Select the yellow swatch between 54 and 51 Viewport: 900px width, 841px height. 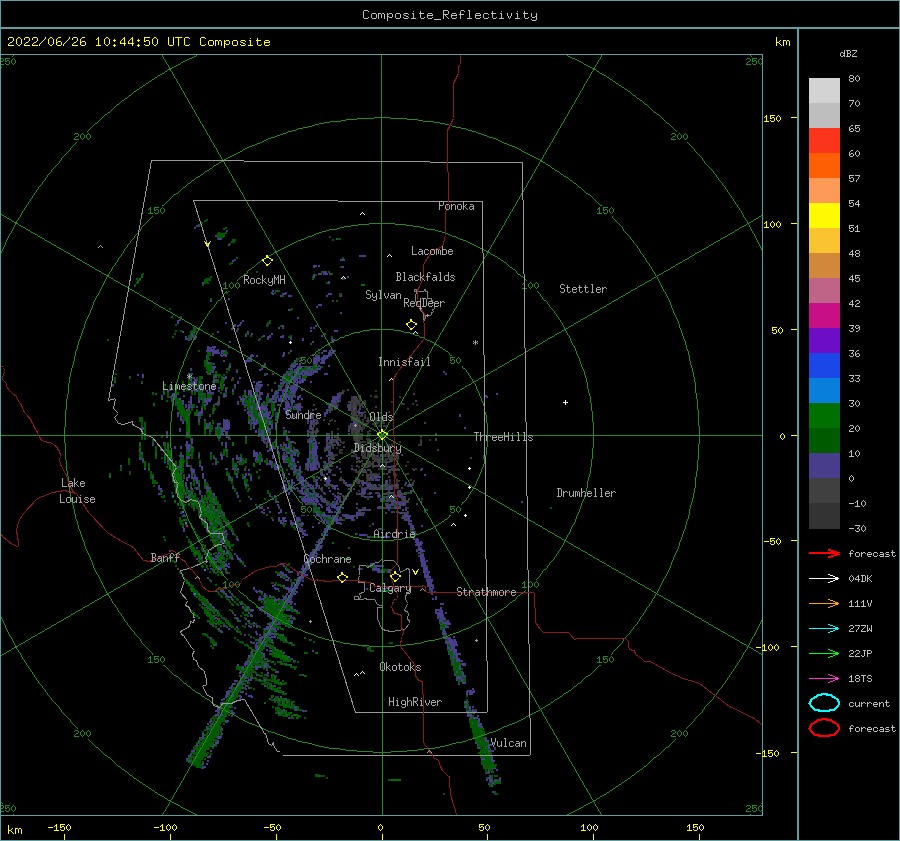point(824,216)
